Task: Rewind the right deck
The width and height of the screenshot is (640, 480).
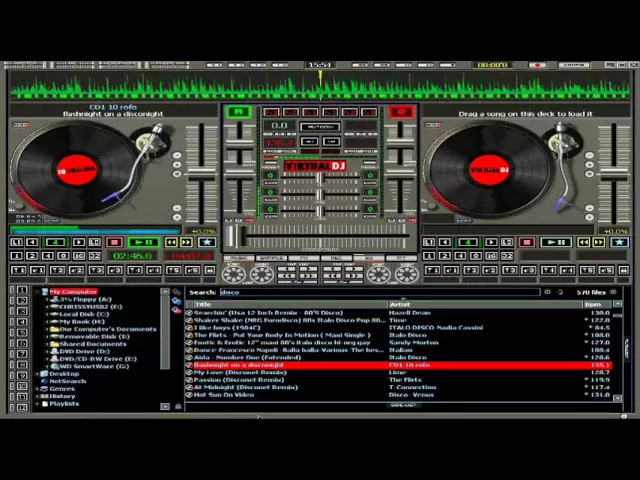Action: [x=583, y=242]
